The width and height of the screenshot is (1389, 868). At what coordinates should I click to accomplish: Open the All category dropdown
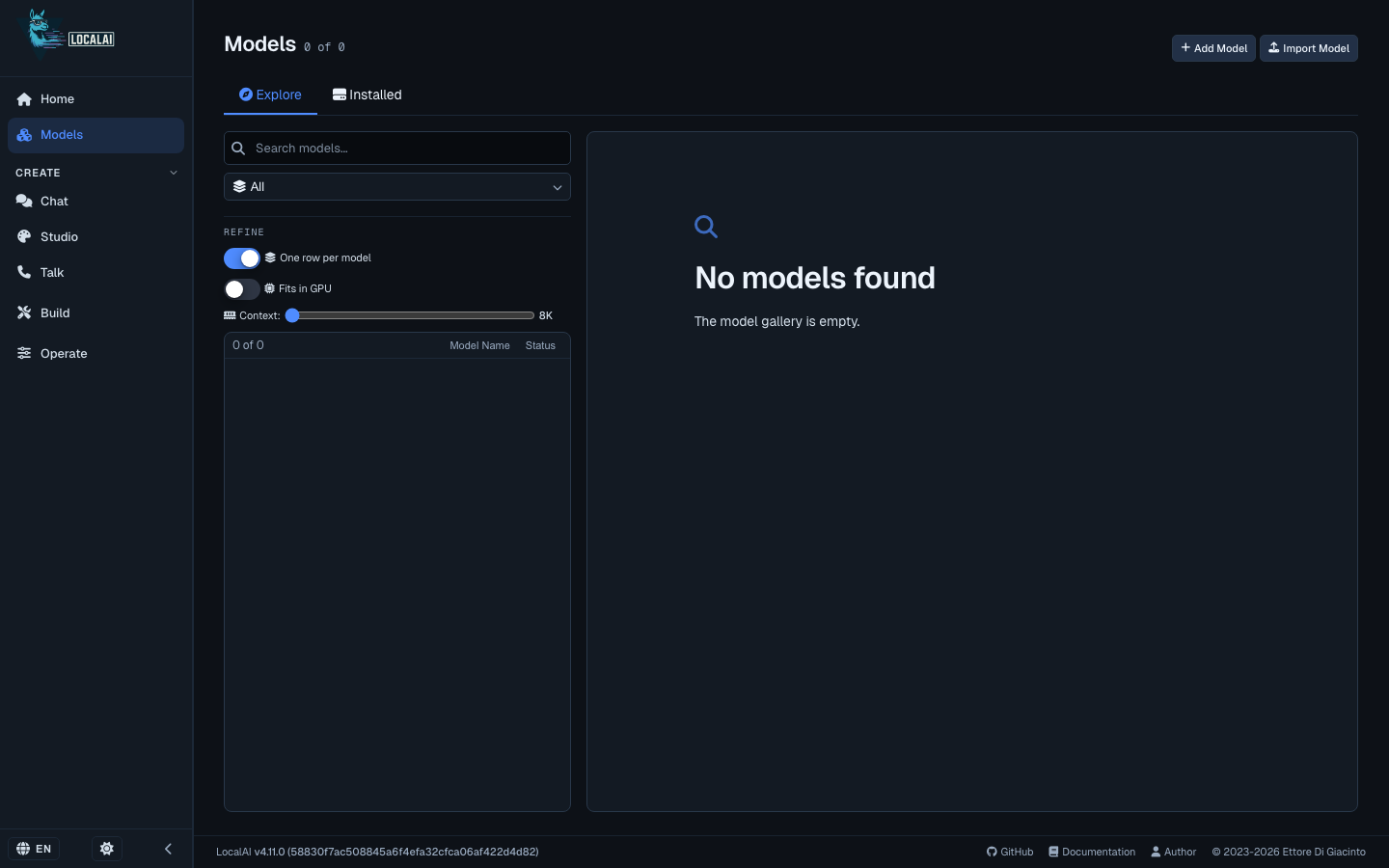point(397,187)
